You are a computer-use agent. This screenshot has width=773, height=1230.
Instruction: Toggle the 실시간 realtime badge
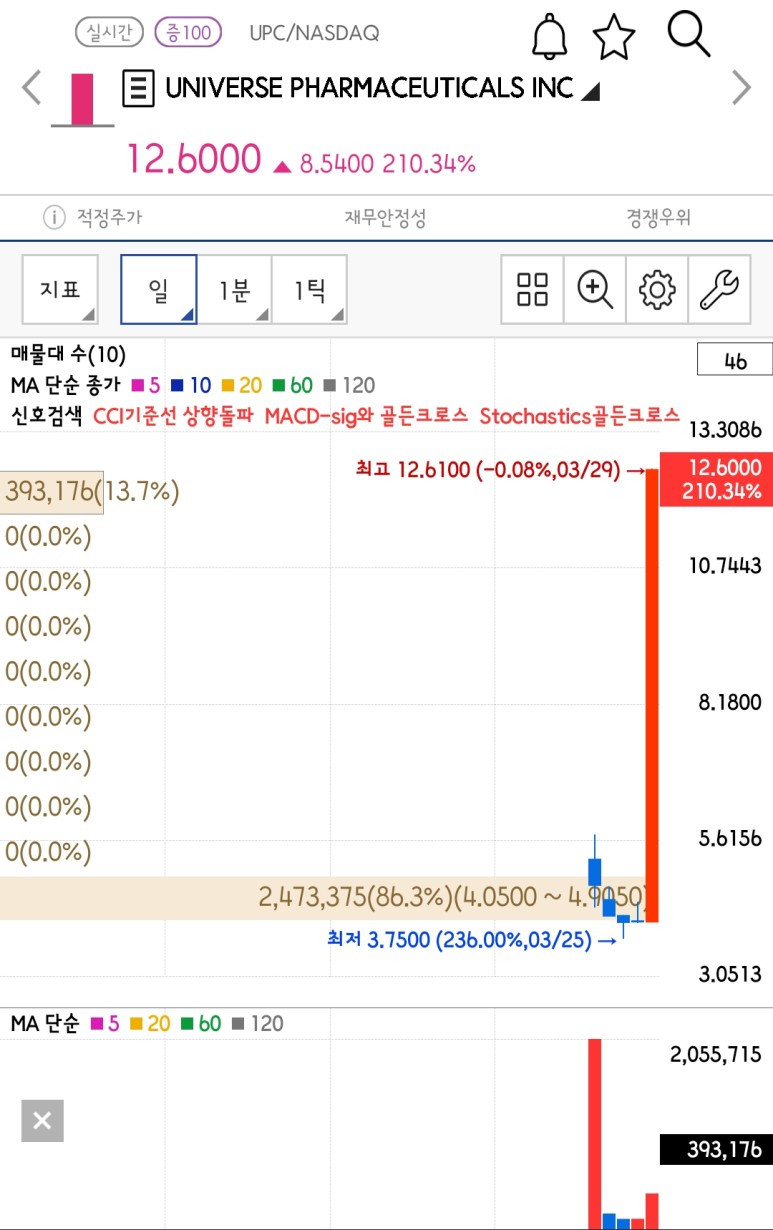pyautogui.click(x=110, y=33)
